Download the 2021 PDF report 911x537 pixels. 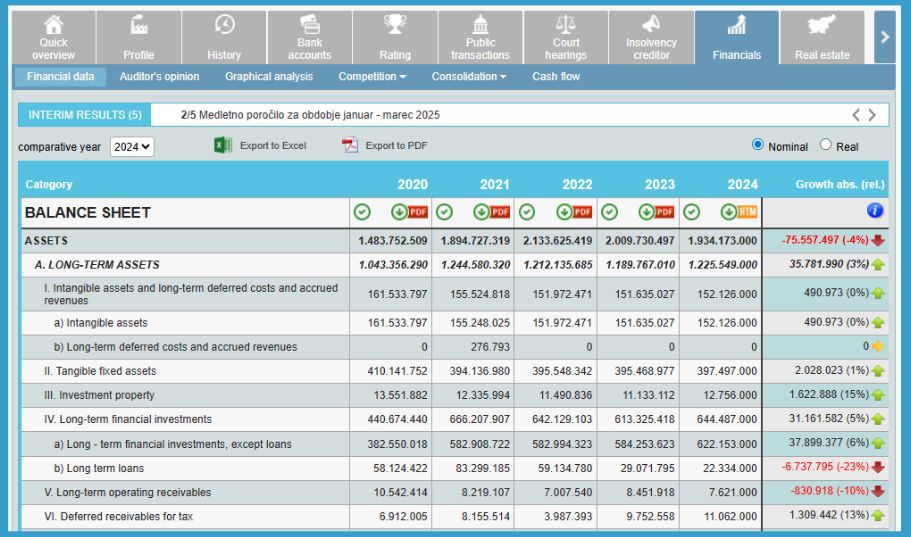click(x=492, y=212)
